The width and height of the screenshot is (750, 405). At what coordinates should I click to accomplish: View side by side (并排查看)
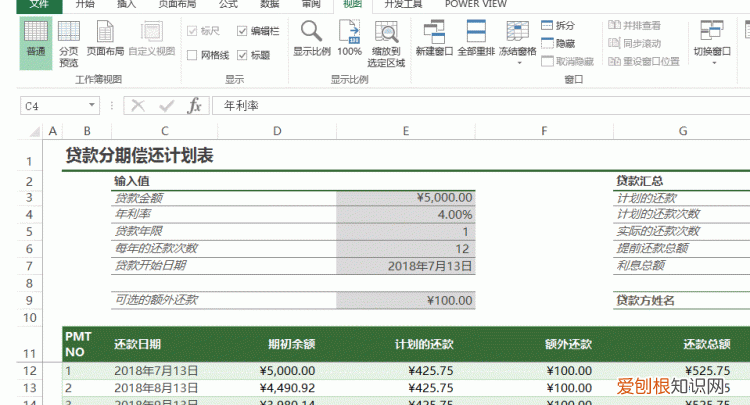tap(634, 25)
